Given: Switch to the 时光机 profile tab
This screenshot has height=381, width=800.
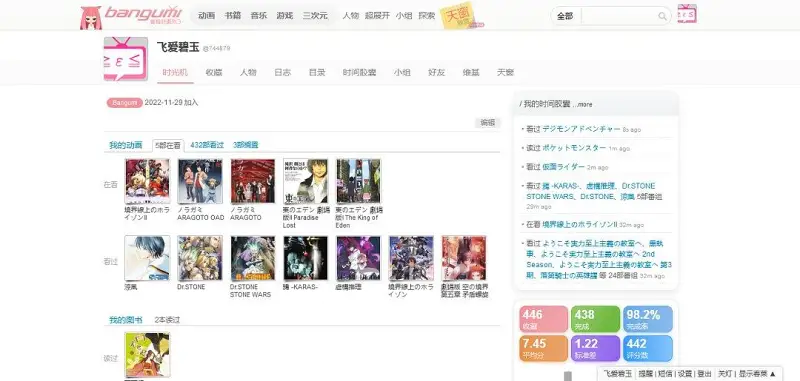Looking at the screenshot, I should (x=175, y=72).
